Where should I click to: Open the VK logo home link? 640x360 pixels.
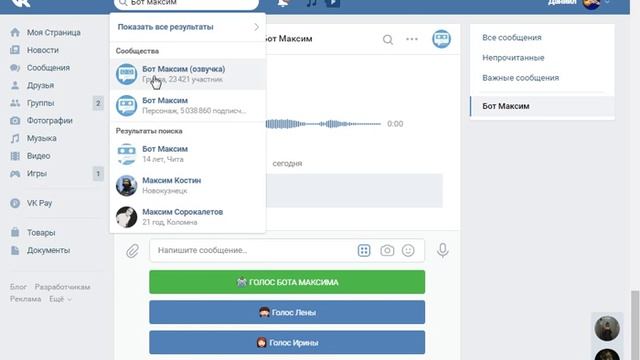pos(21,2)
